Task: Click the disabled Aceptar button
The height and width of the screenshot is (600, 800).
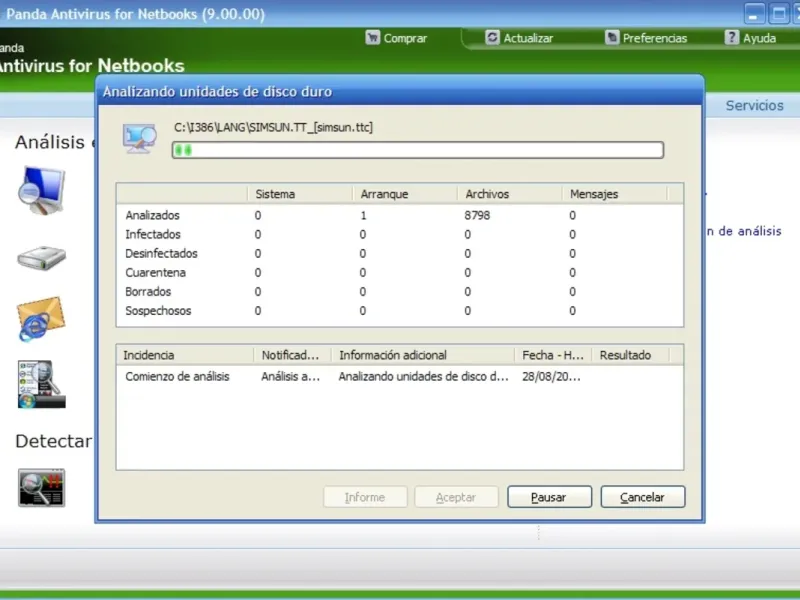Action: click(456, 497)
